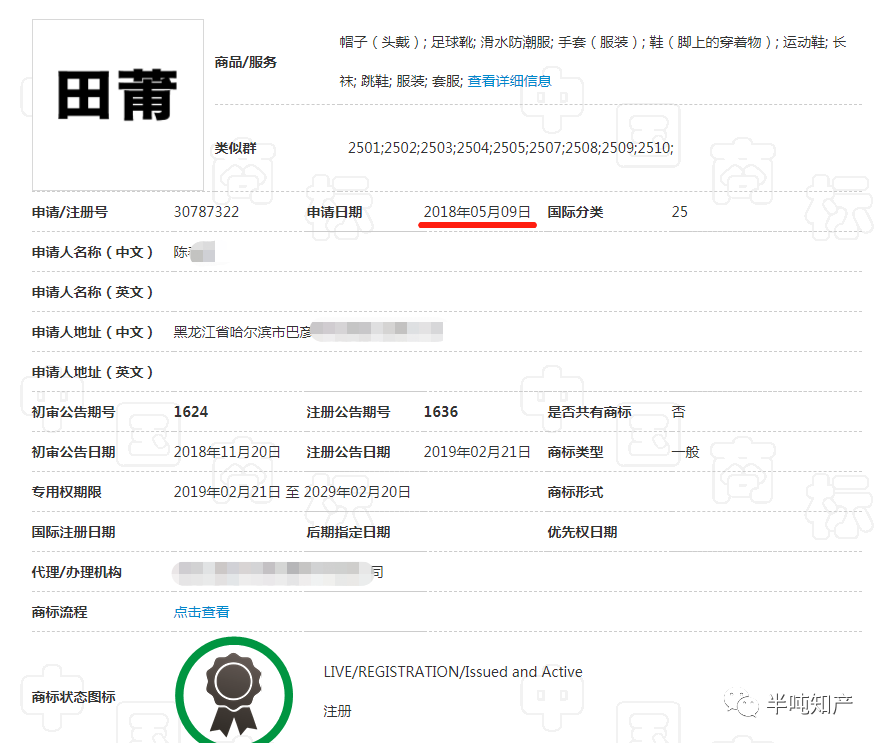Click the 半吨知产 watermark text
882x743 pixels.
click(808, 705)
